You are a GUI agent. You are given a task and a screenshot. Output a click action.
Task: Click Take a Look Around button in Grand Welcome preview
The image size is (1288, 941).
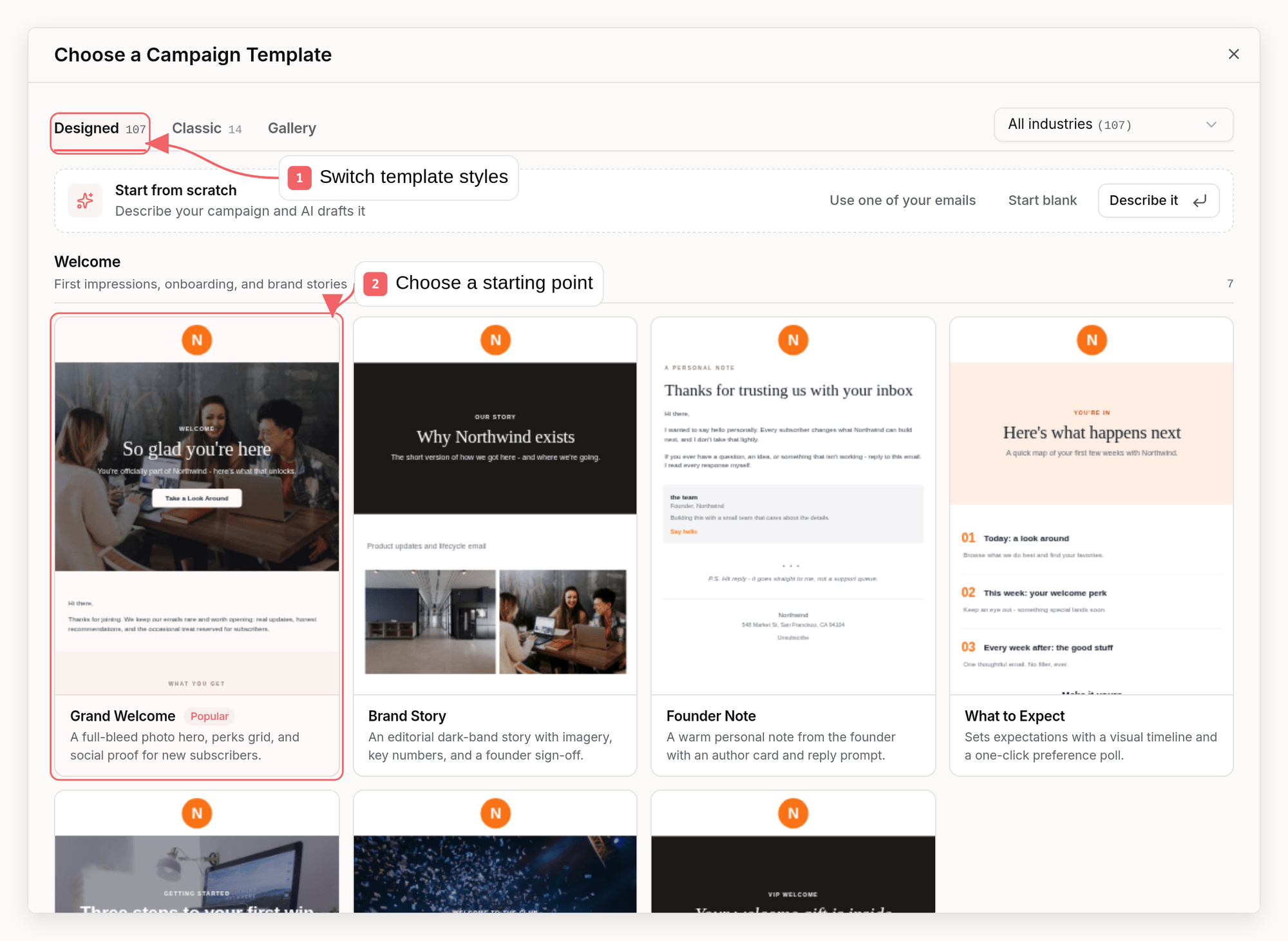coord(197,498)
